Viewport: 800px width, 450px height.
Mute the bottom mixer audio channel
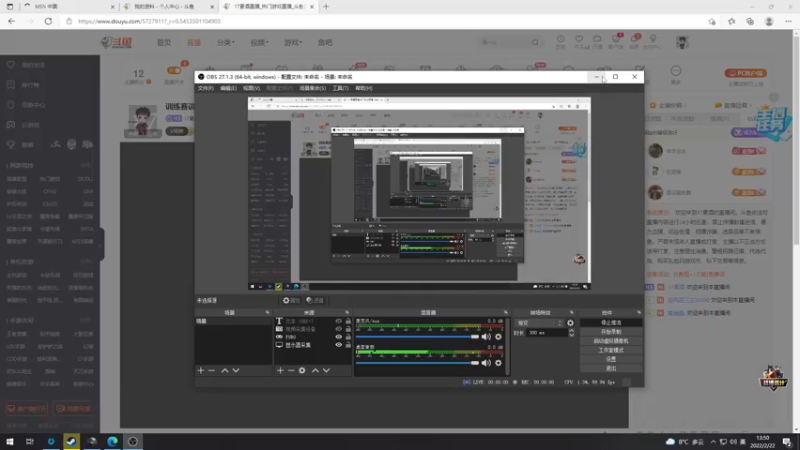click(486, 363)
